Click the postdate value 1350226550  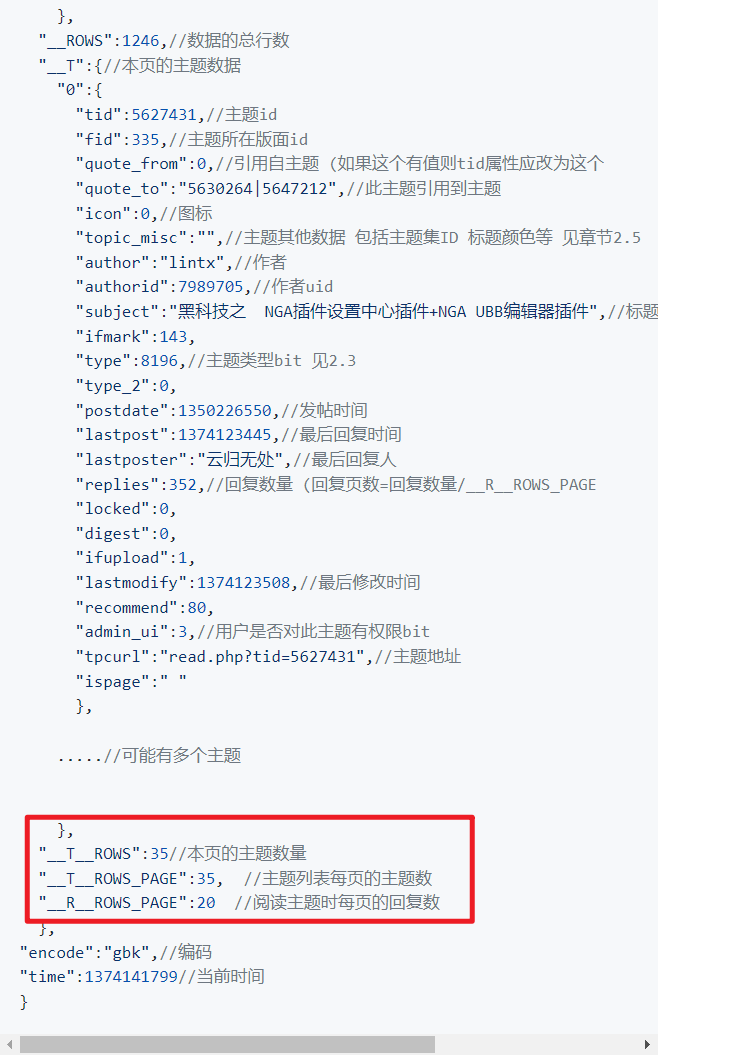(x=224, y=411)
